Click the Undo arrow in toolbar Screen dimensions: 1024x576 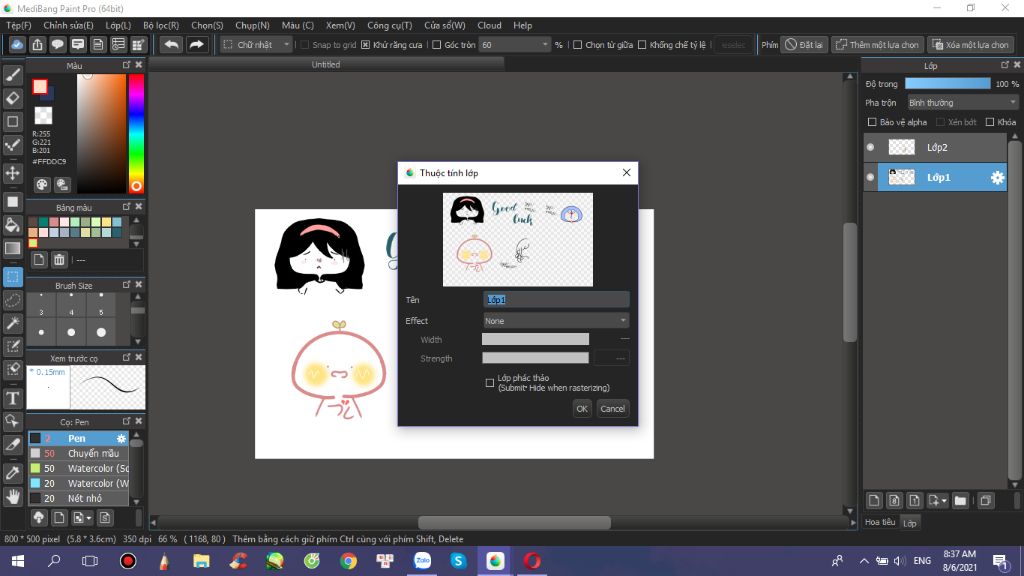click(x=171, y=44)
